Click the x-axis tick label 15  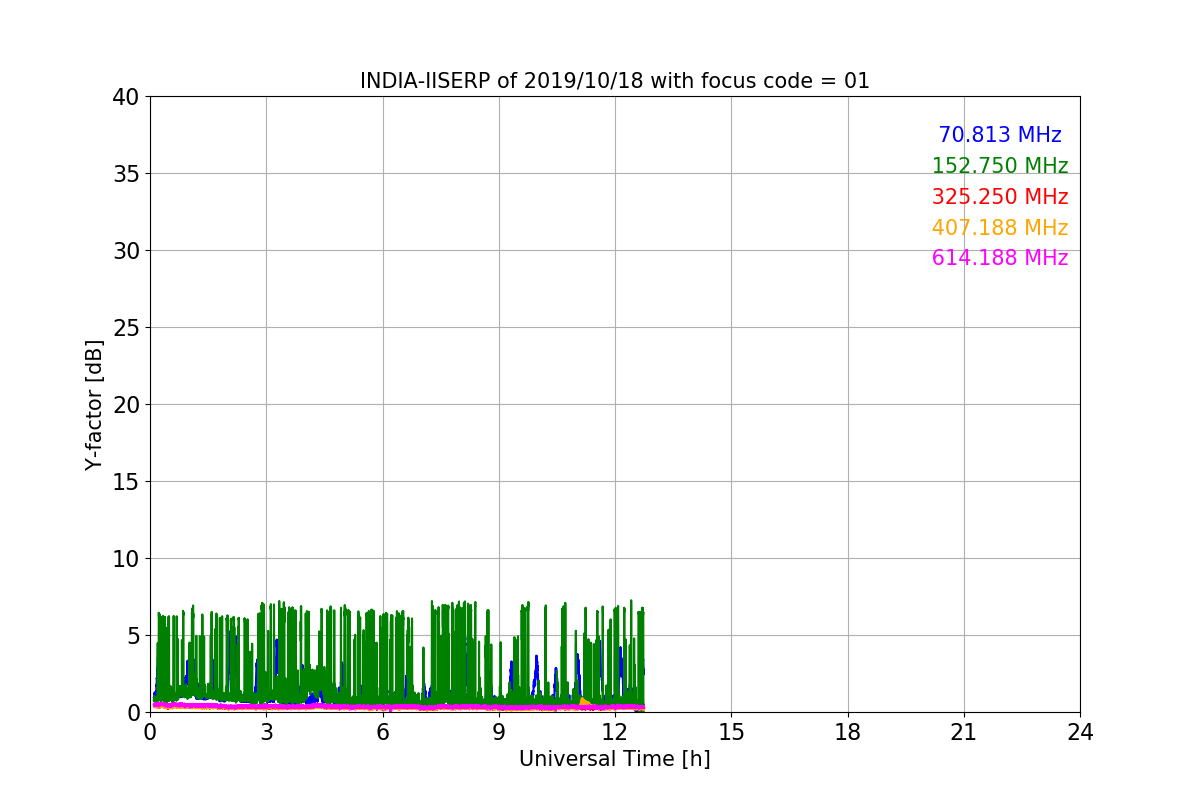(x=731, y=732)
